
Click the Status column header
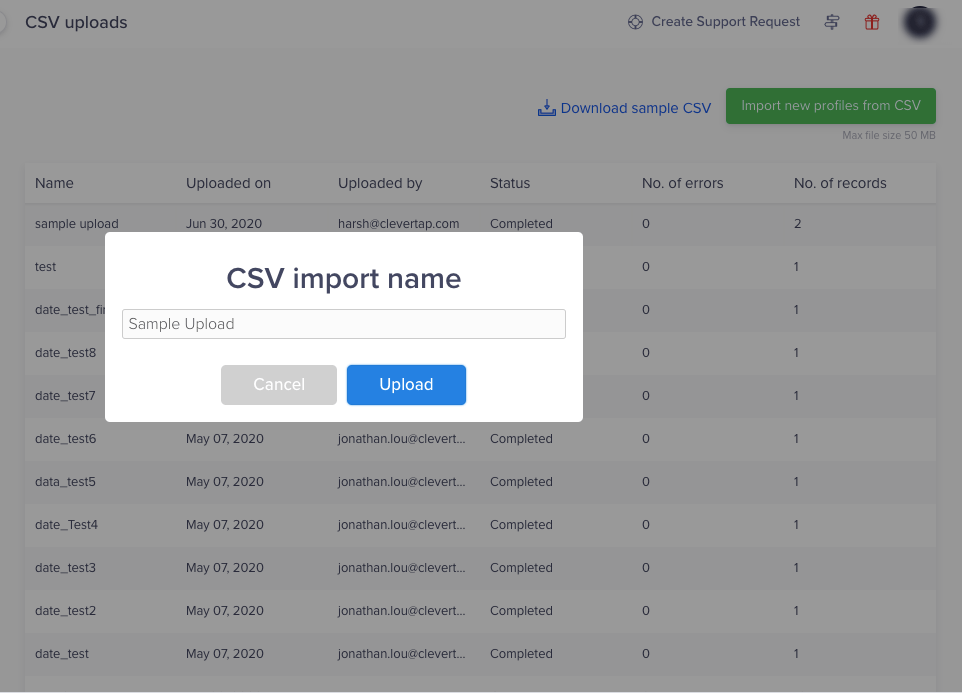point(509,183)
